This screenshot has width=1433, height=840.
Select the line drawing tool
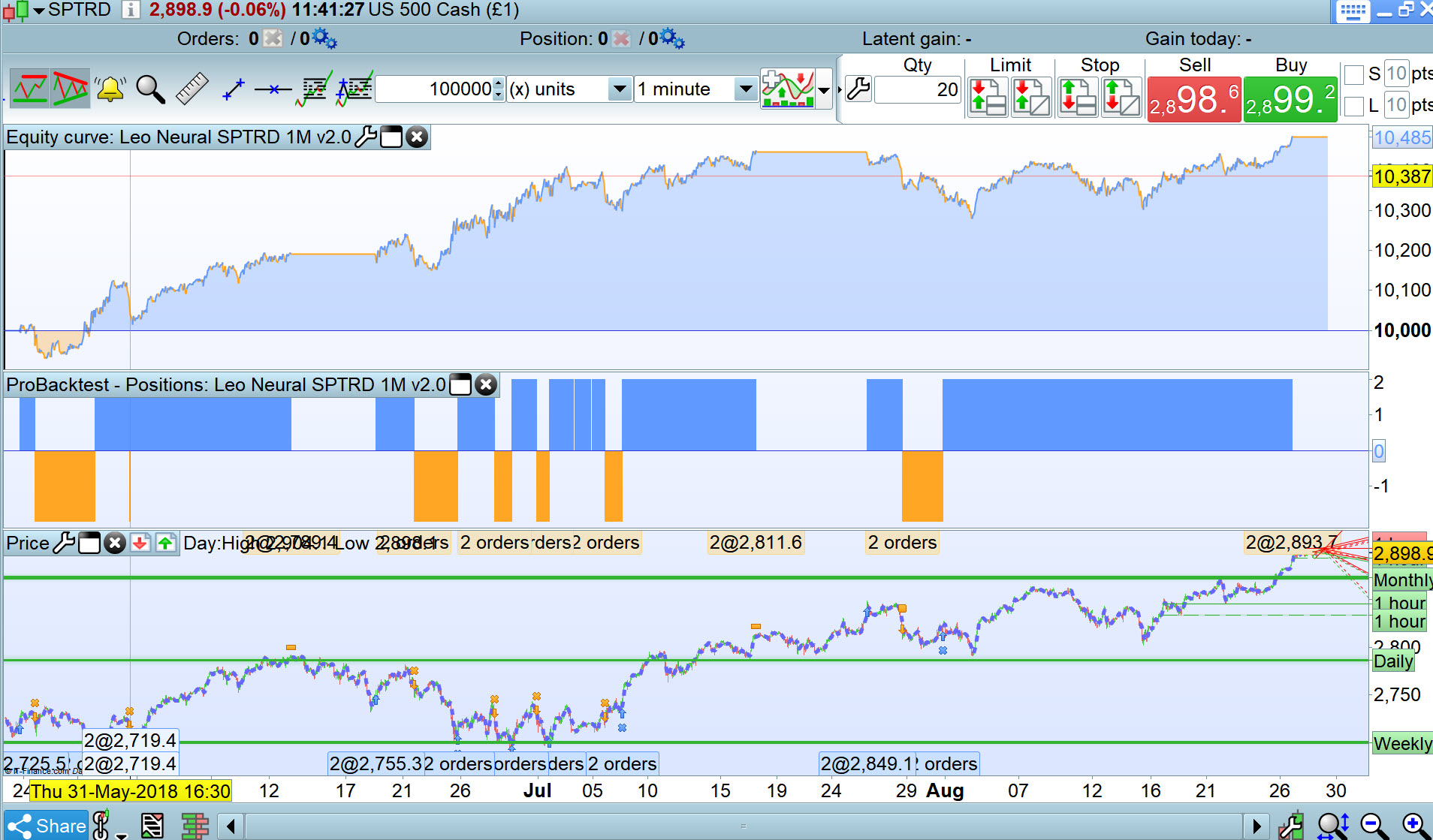(234, 89)
